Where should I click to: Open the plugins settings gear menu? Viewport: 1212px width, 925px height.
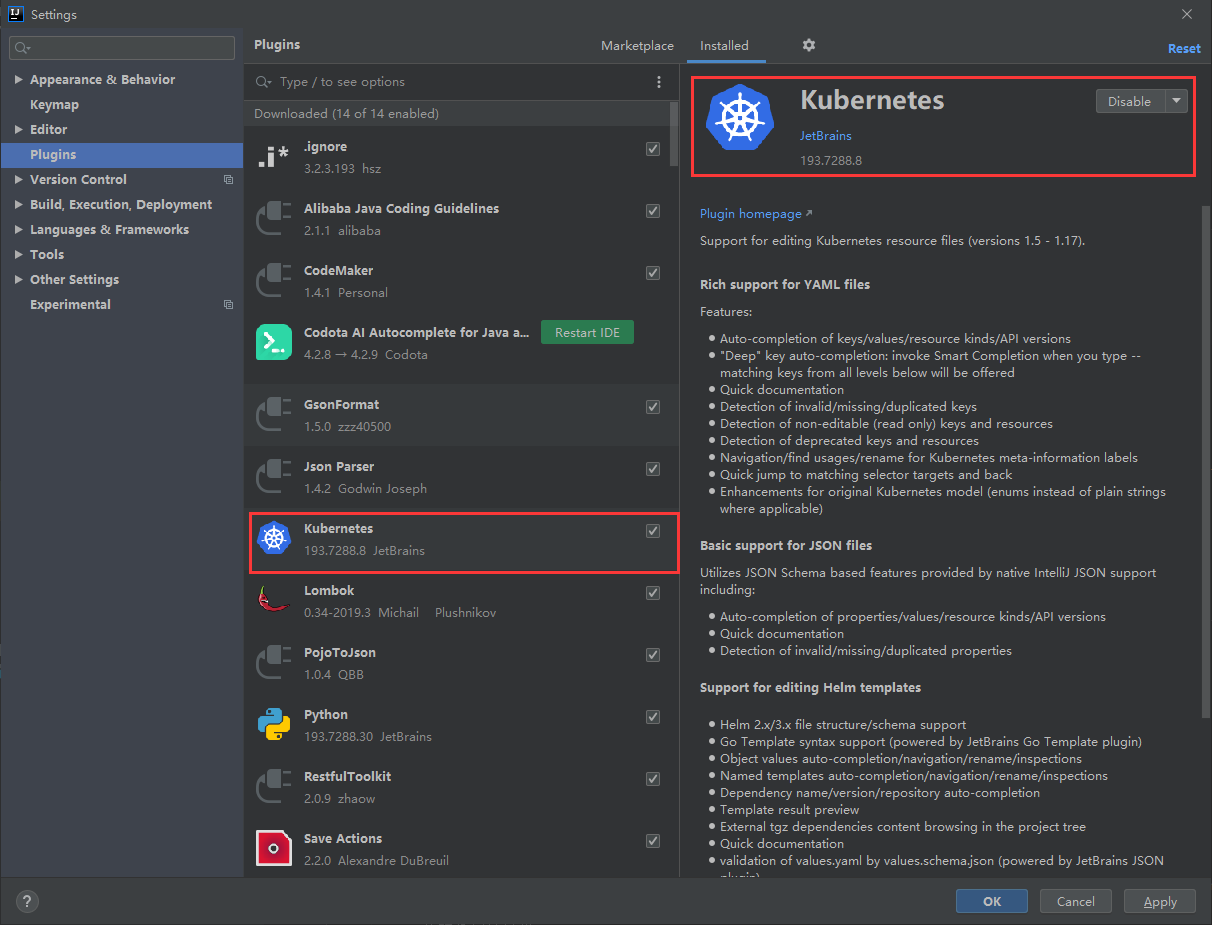pos(809,45)
